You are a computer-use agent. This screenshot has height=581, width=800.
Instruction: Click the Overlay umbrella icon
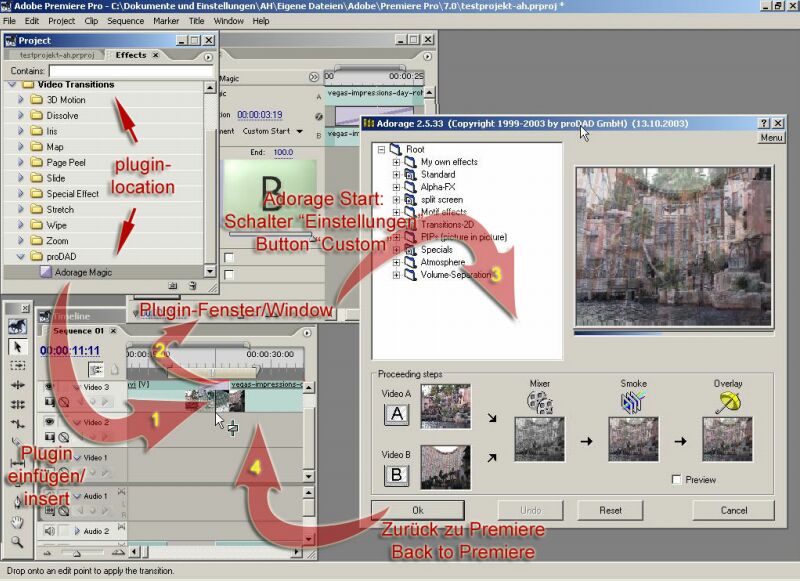point(728,402)
